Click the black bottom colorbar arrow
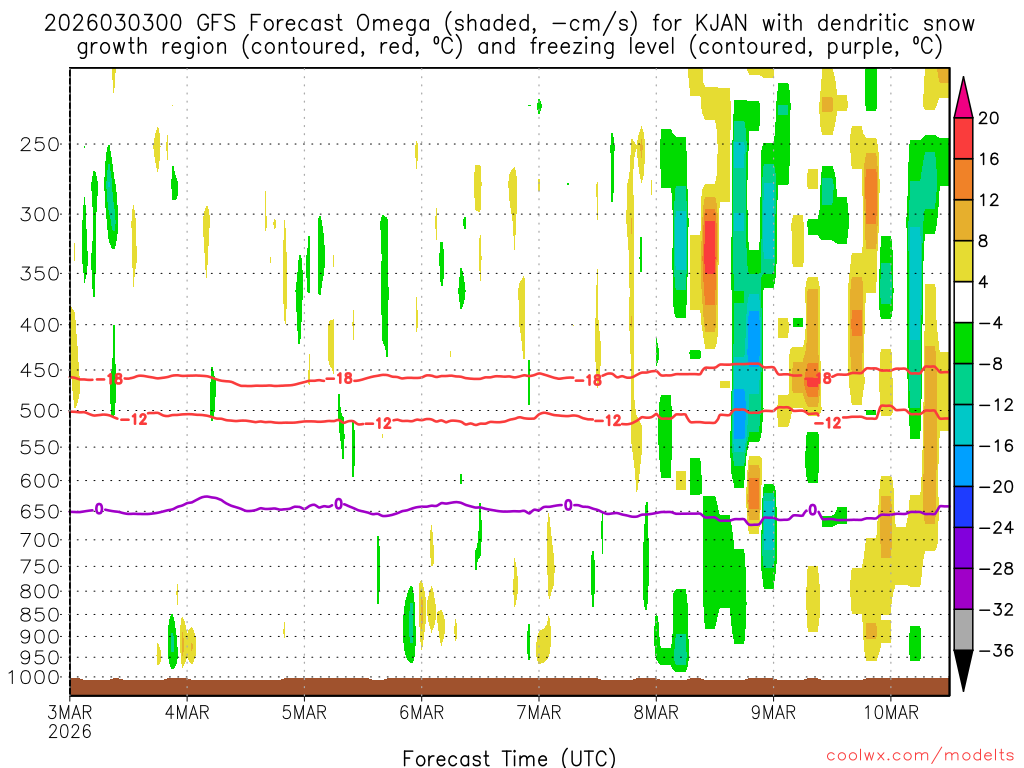 coord(963,671)
